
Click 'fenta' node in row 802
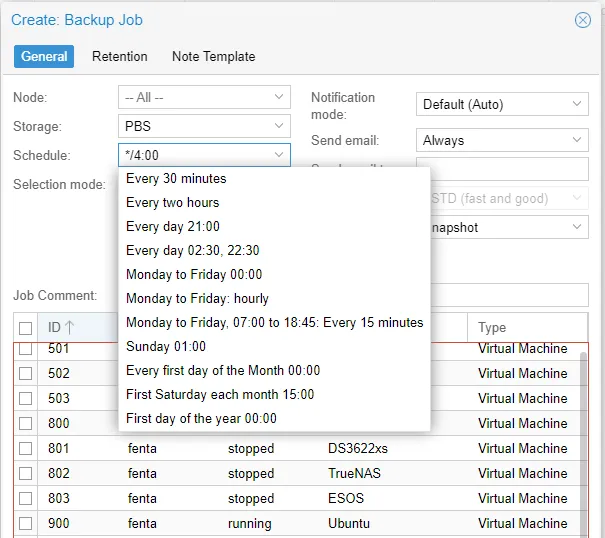coord(142,473)
